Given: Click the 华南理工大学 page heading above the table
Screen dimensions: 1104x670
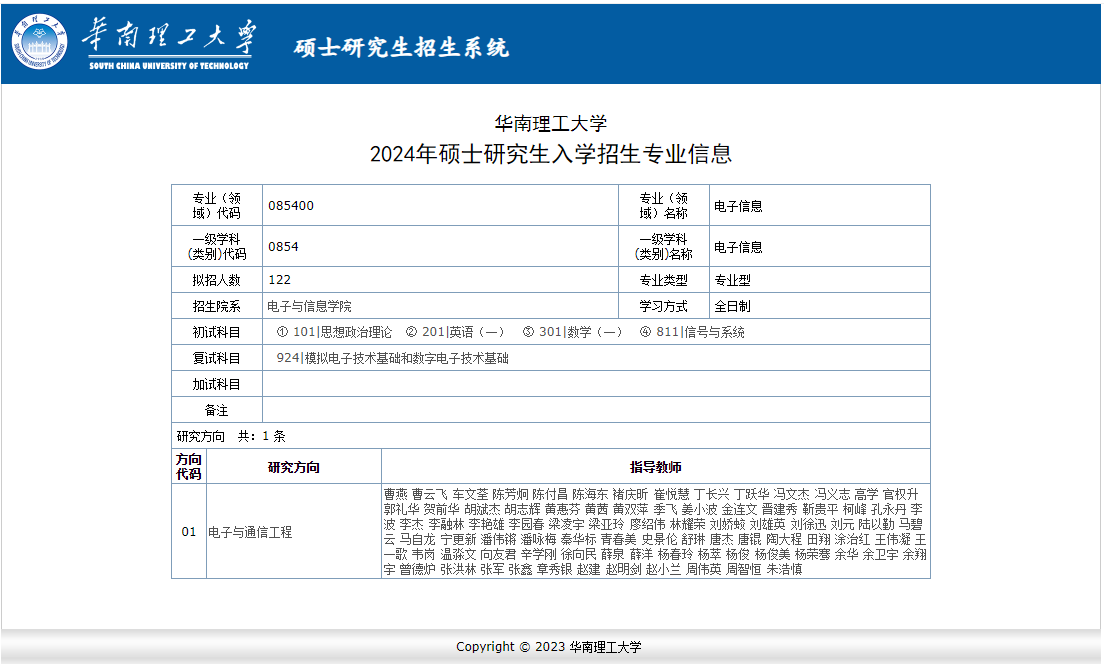Looking at the screenshot, I should click(551, 124).
